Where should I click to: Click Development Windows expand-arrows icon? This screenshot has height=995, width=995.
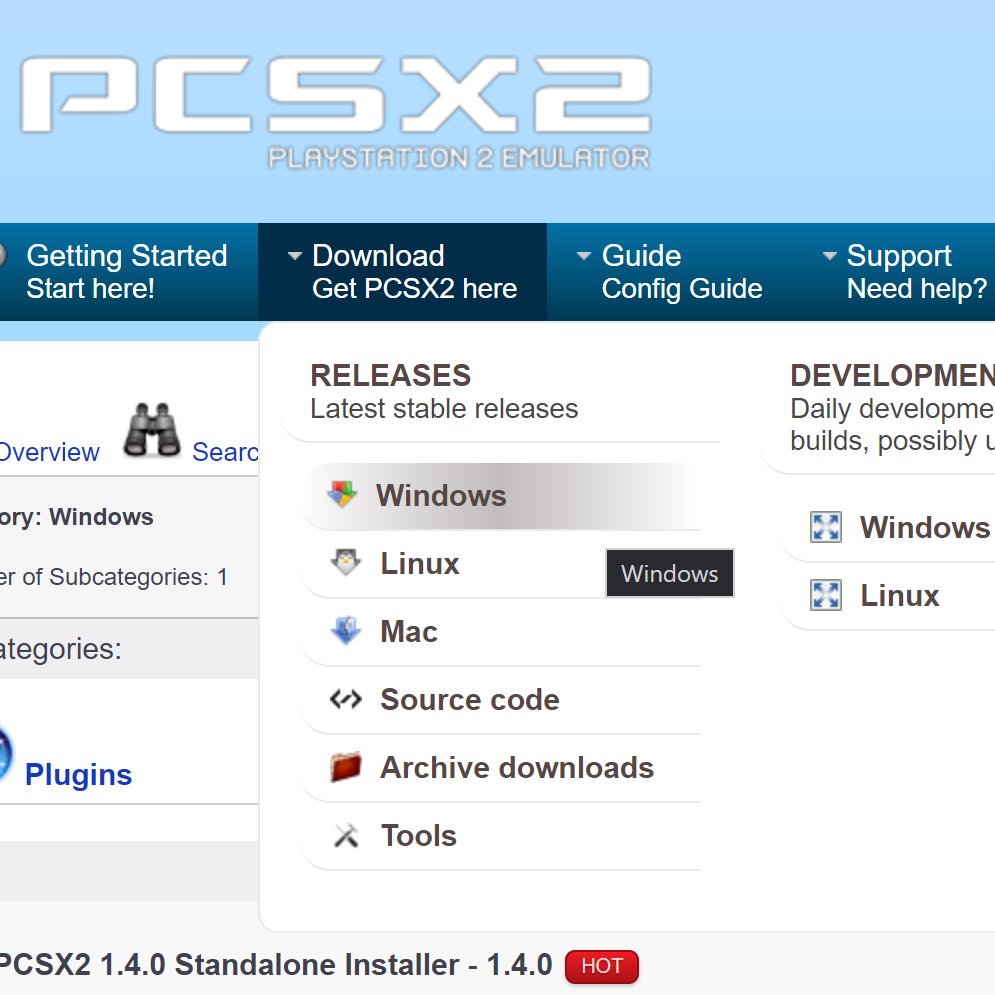(826, 527)
